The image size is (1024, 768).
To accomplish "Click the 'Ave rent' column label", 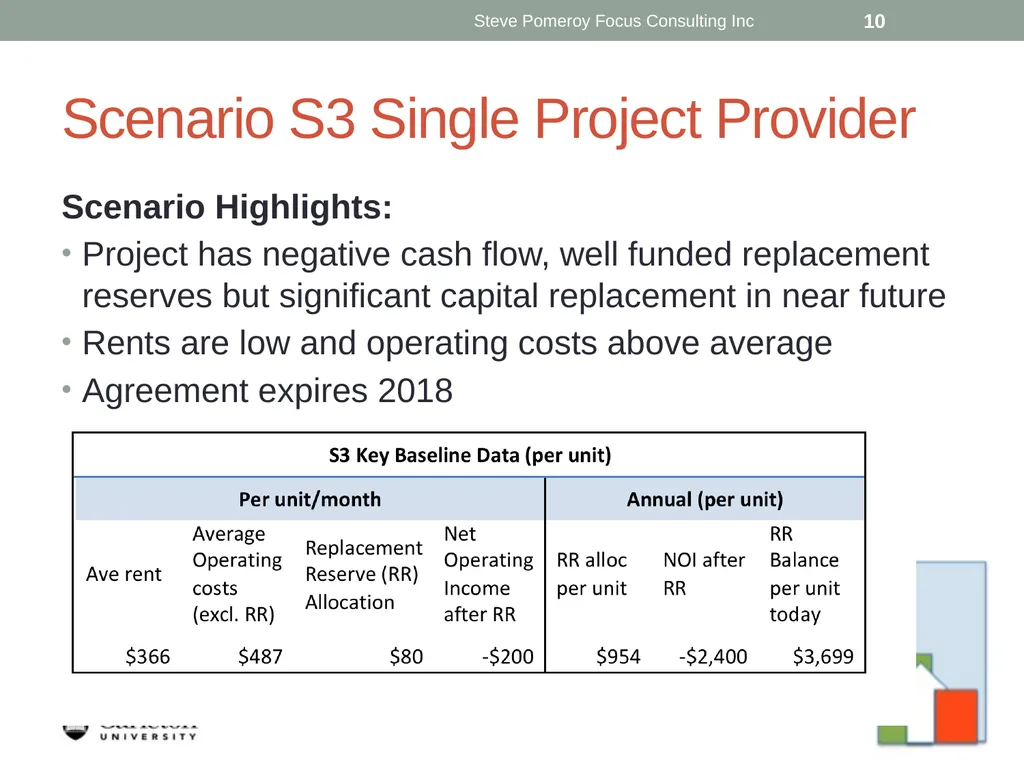I will coord(123,574).
